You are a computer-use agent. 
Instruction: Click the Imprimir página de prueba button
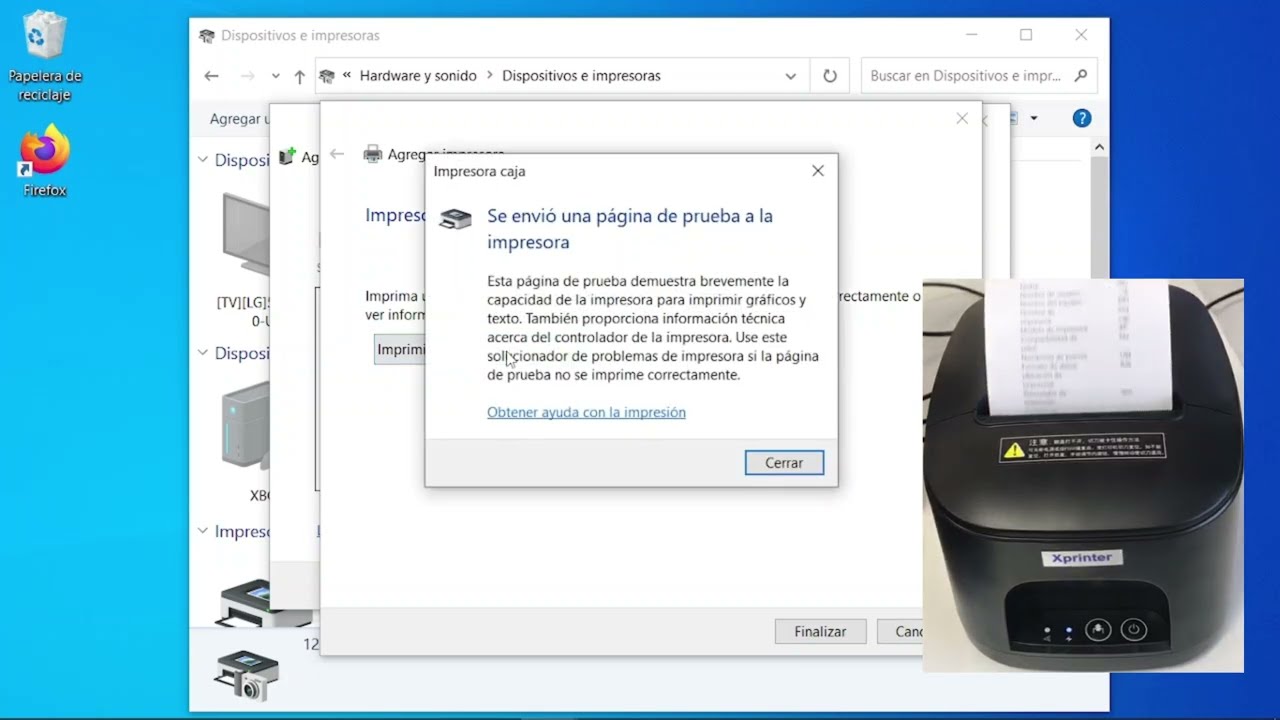pos(399,350)
